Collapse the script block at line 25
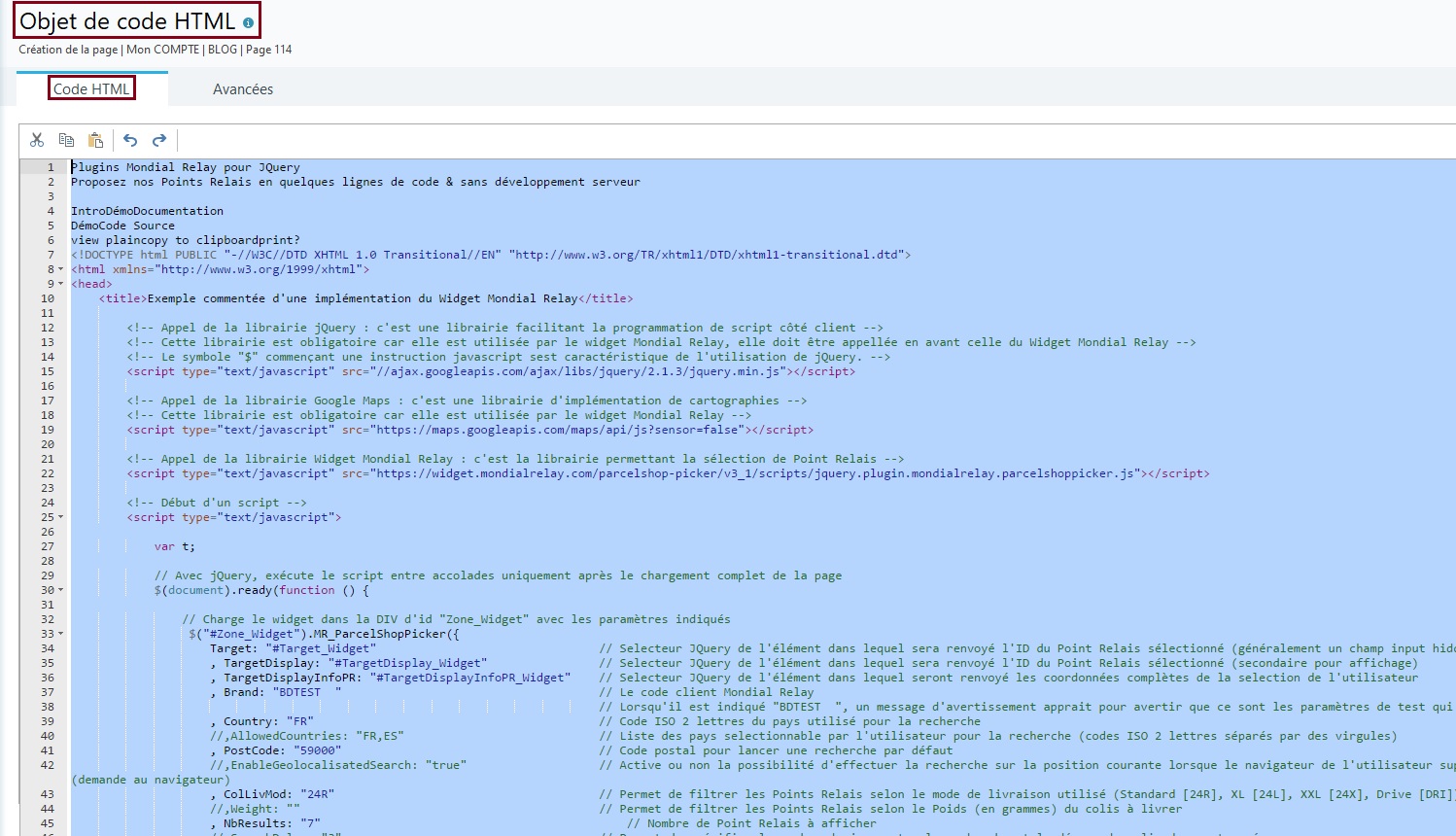1456x836 pixels. 61,517
